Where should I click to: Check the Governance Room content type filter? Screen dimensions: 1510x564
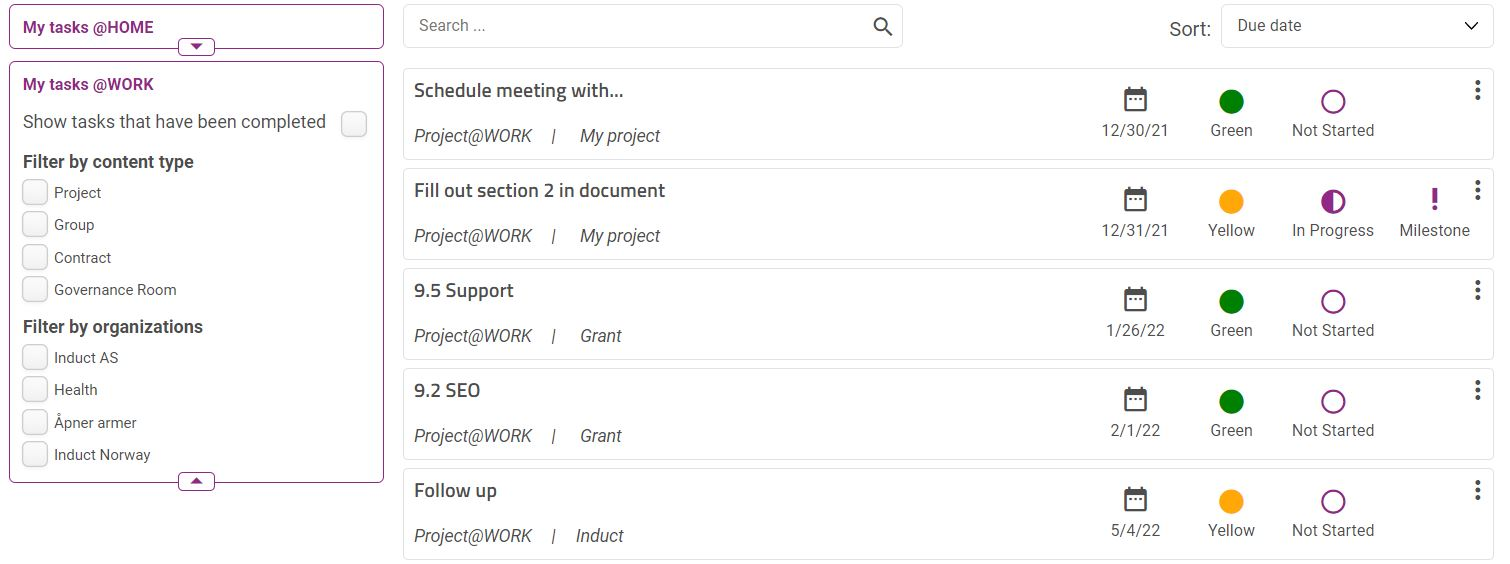(x=35, y=289)
